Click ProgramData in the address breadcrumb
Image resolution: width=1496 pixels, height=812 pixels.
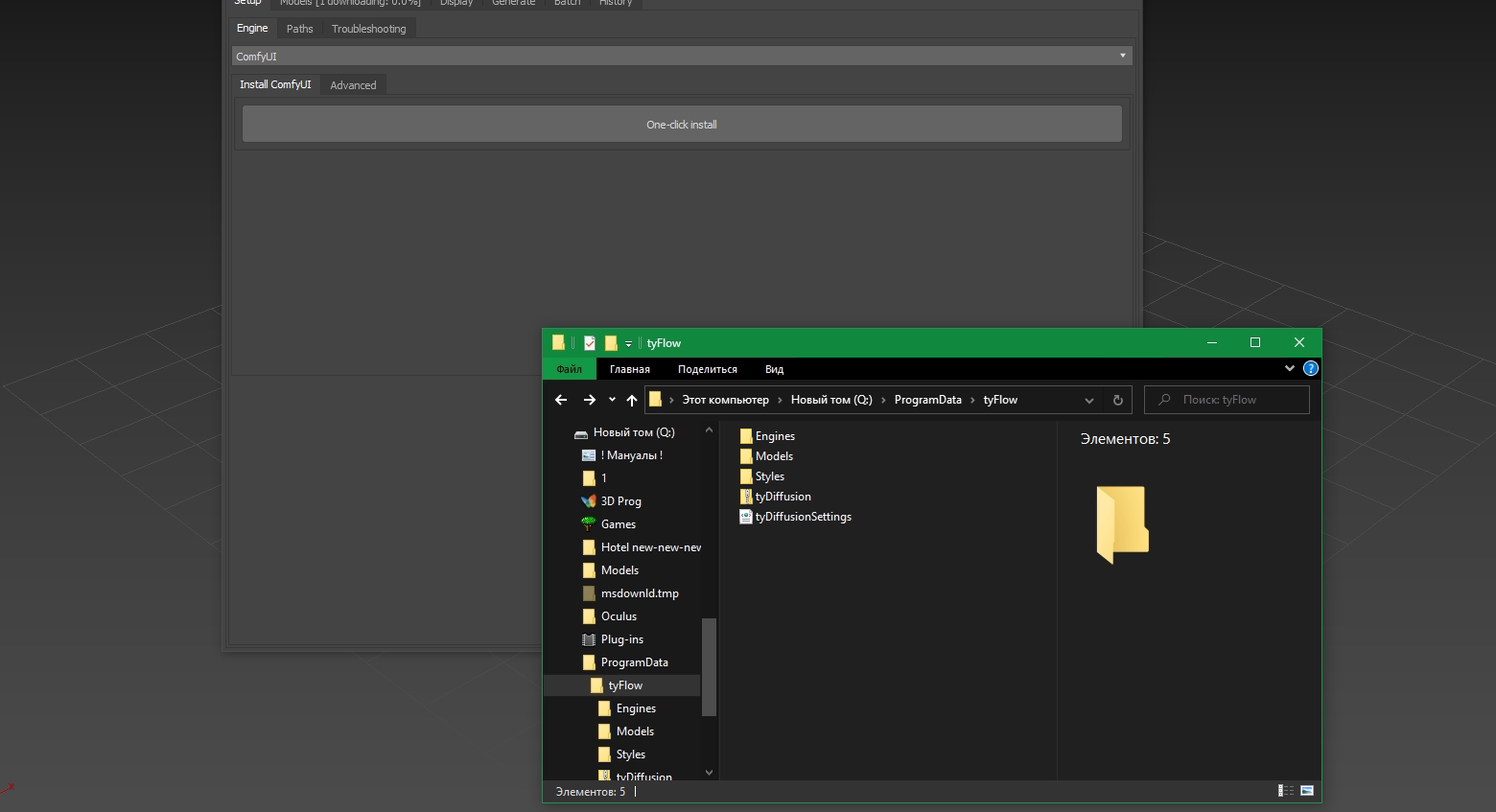(x=927, y=400)
